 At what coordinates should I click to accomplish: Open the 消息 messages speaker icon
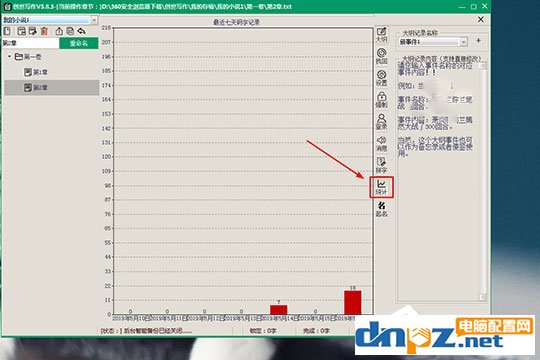pyautogui.click(x=381, y=144)
